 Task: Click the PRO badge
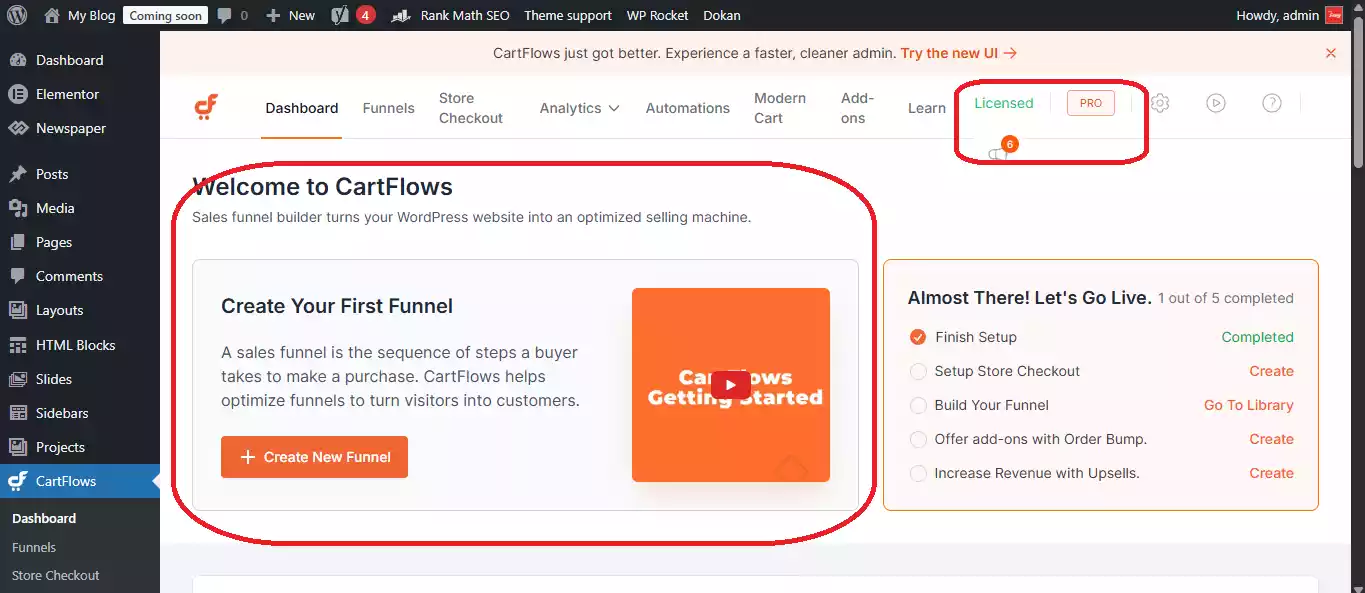coord(1091,103)
